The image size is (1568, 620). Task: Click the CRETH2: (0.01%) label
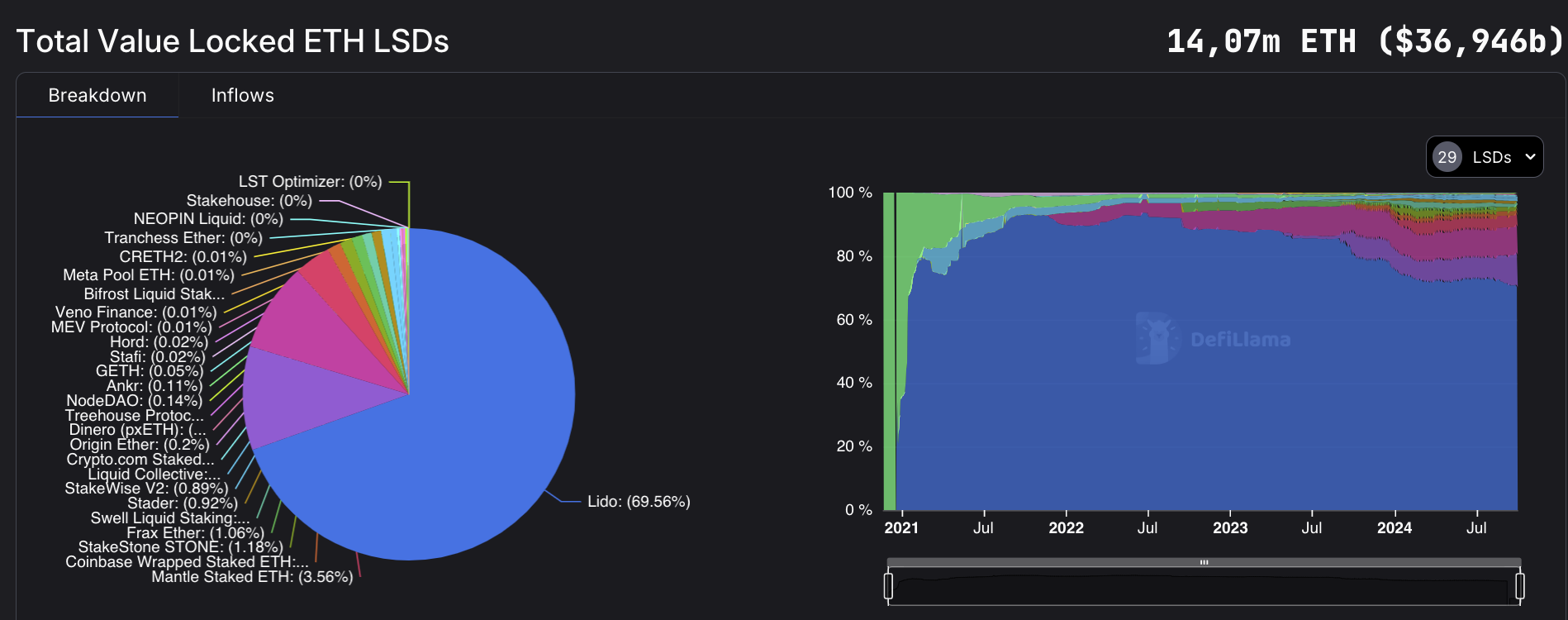click(x=183, y=257)
